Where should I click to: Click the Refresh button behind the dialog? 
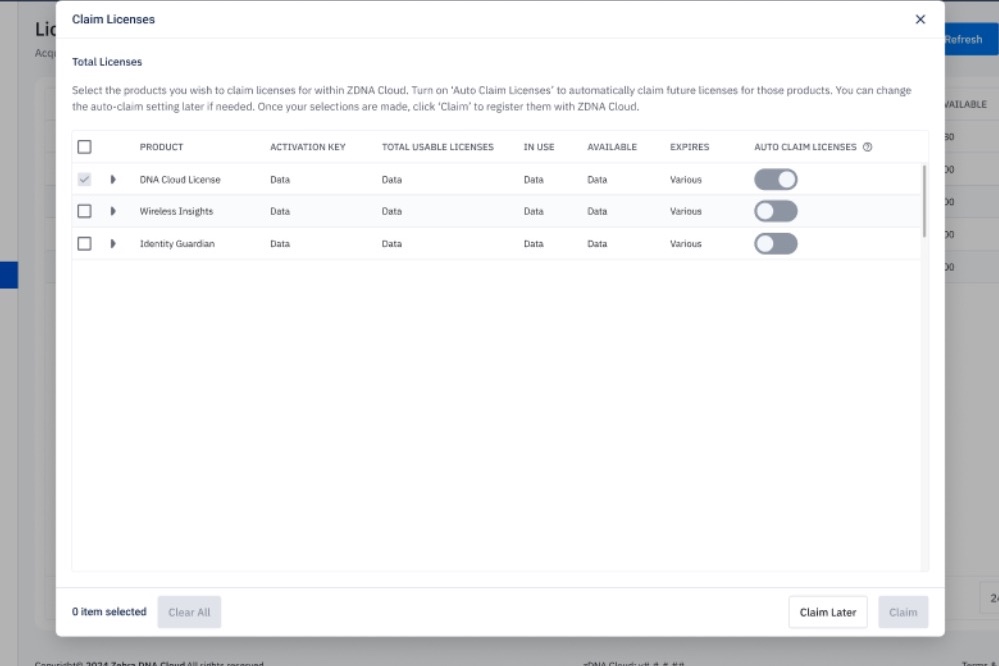pos(965,39)
